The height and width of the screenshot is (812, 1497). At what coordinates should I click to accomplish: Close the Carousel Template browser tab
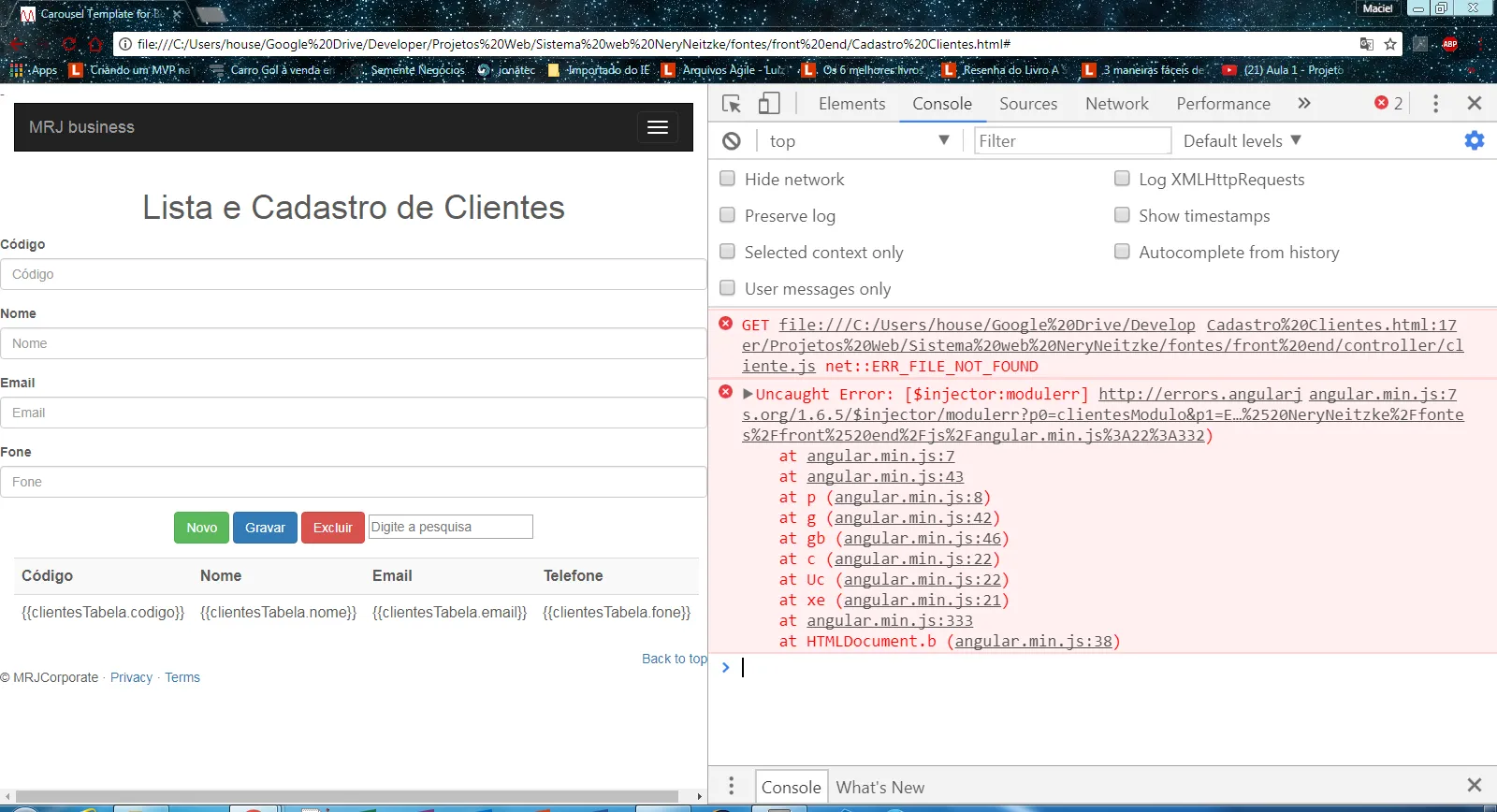[176, 14]
